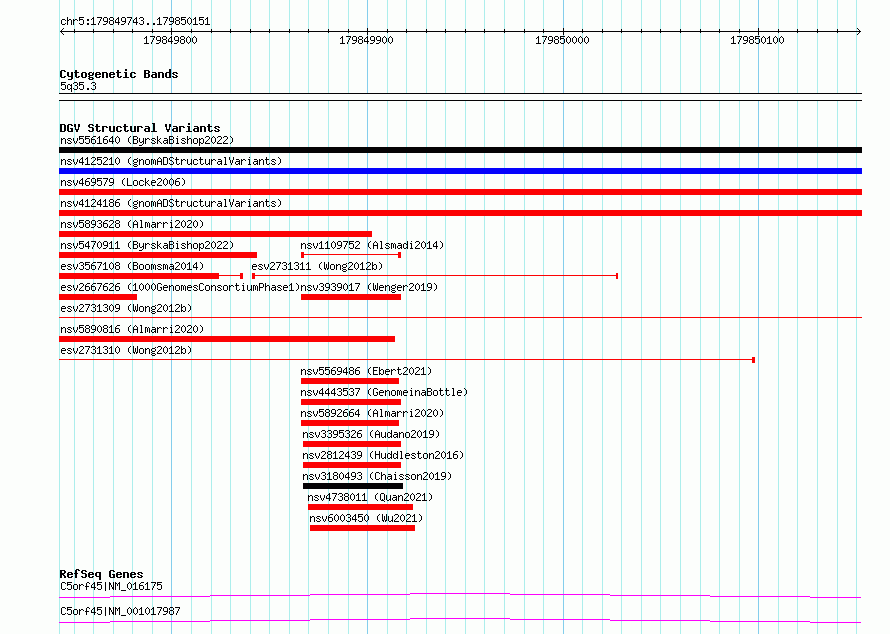
Task: Click the chr5:179849743..179850151 coordinate text
Action: (x=135, y=22)
